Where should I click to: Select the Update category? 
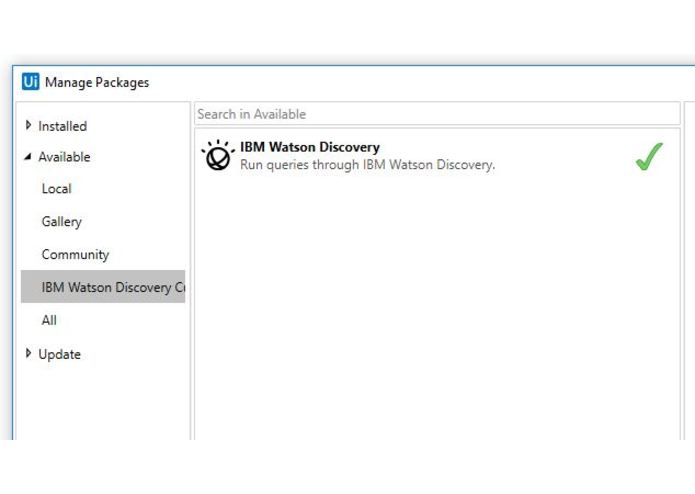pyautogui.click(x=59, y=354)
